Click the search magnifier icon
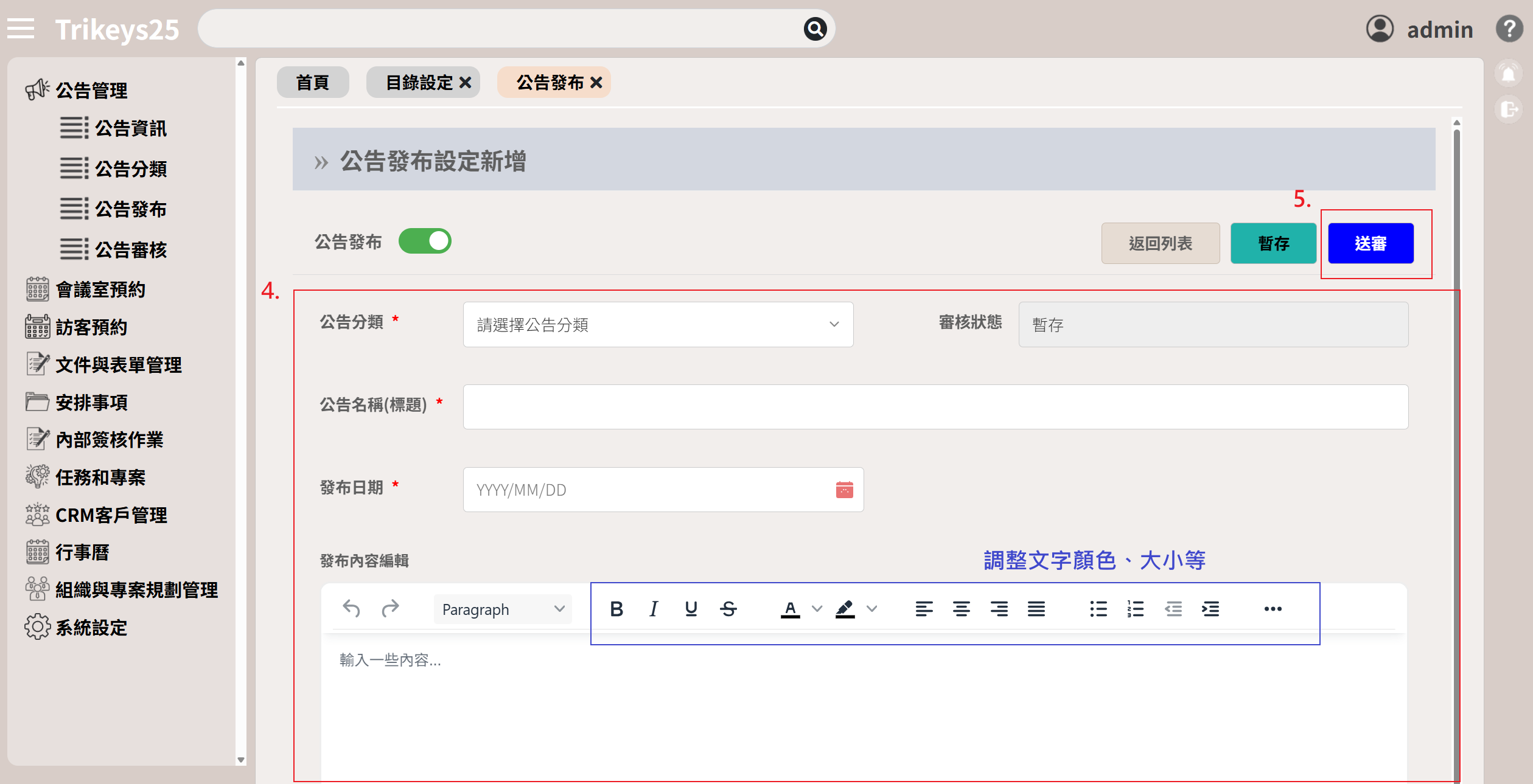Image resolution: width=1533 pixels, height=784 pixels. coord(815,29)
